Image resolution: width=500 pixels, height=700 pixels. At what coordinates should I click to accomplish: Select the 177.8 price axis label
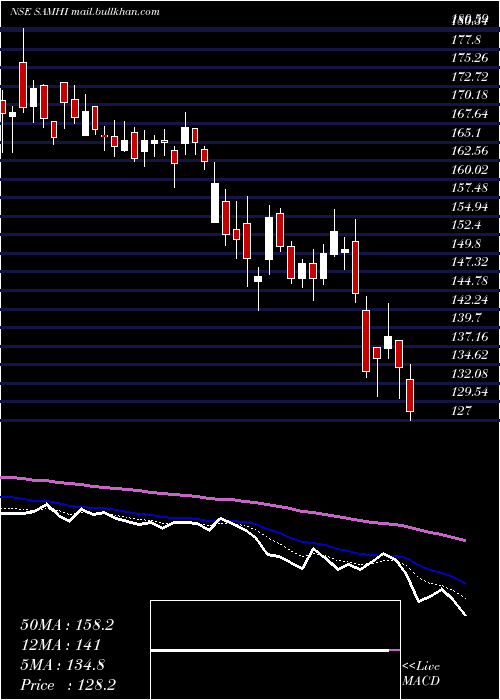[x=466, y=40]
